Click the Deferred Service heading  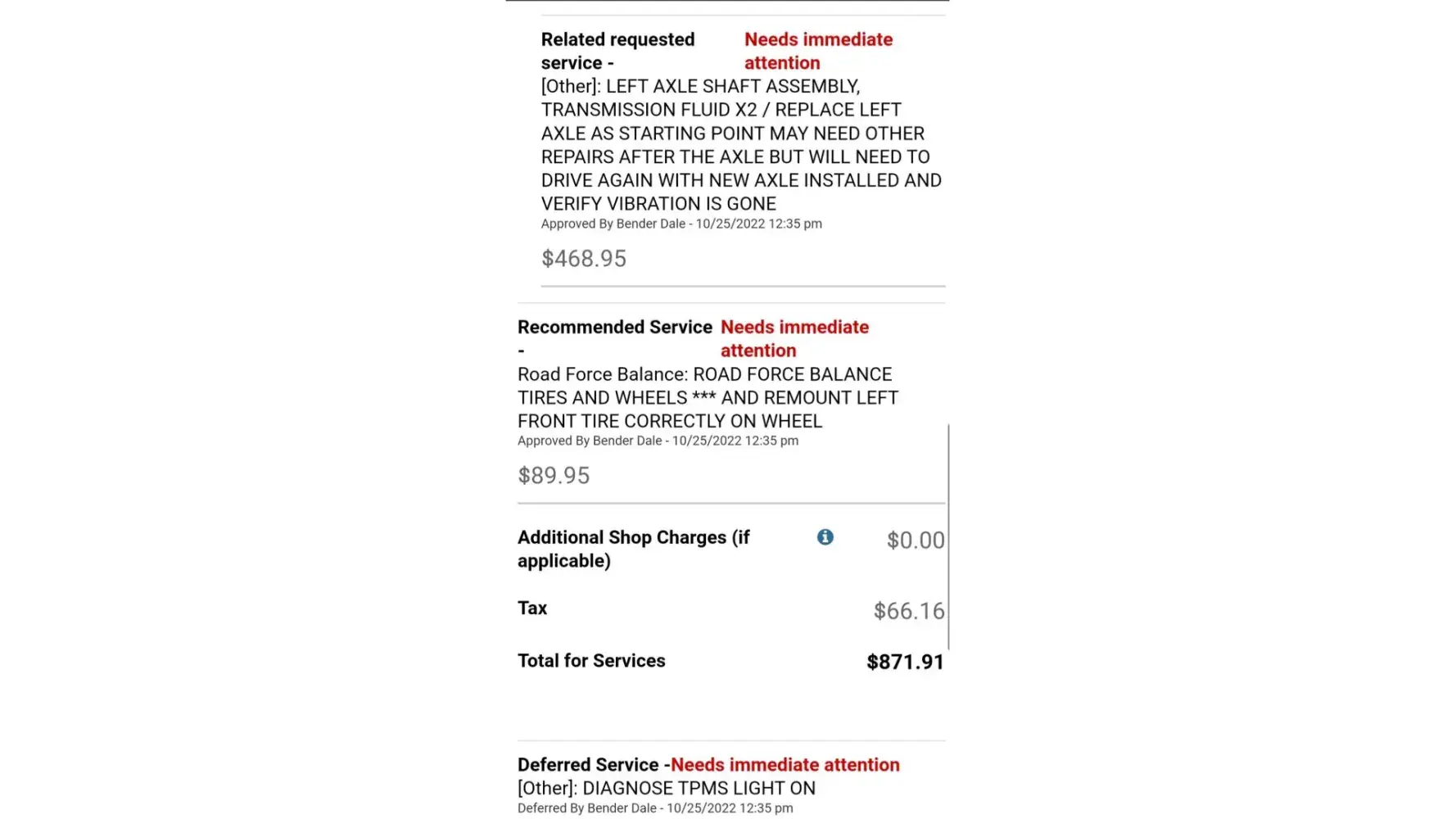(x=588, y=765)
